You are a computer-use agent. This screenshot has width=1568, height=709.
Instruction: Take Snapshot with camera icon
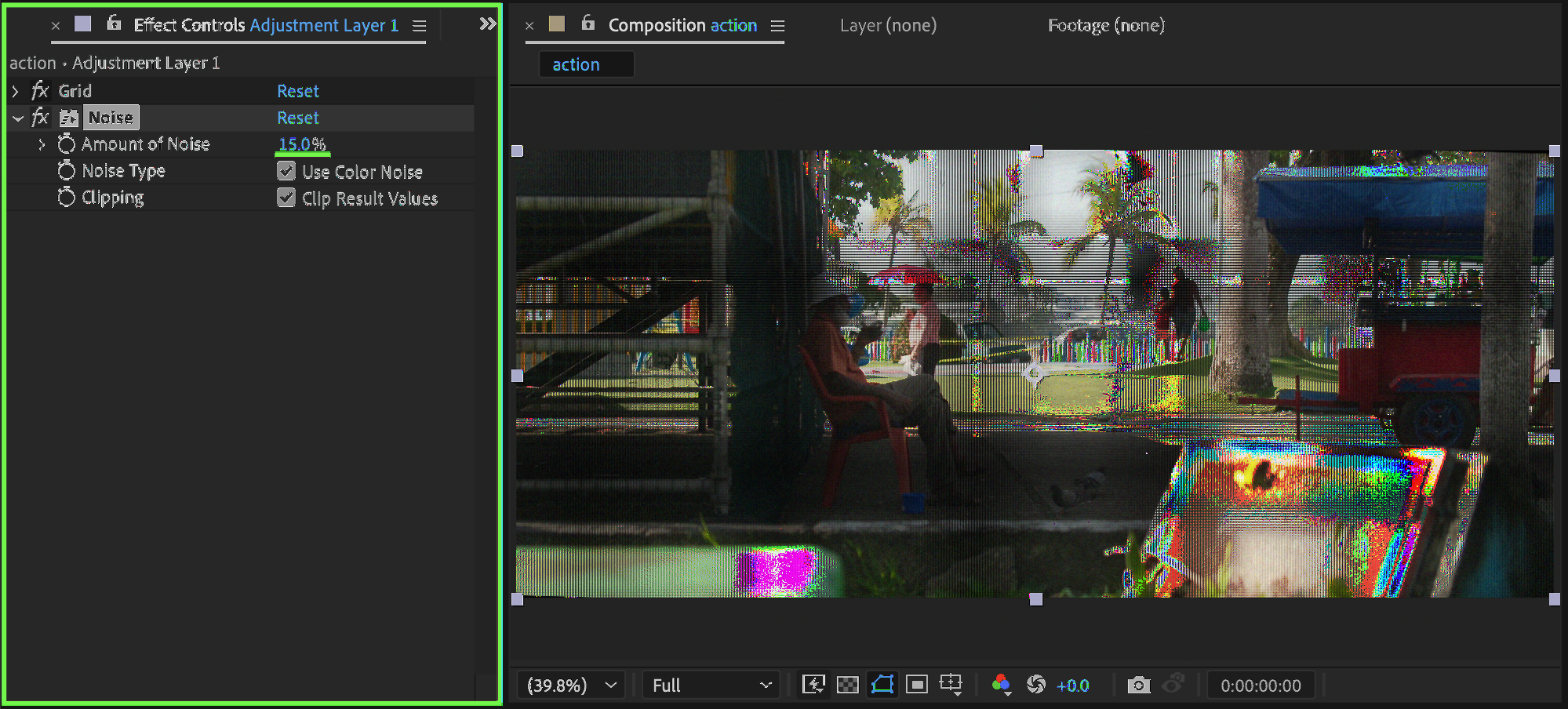click(1139, 685)
